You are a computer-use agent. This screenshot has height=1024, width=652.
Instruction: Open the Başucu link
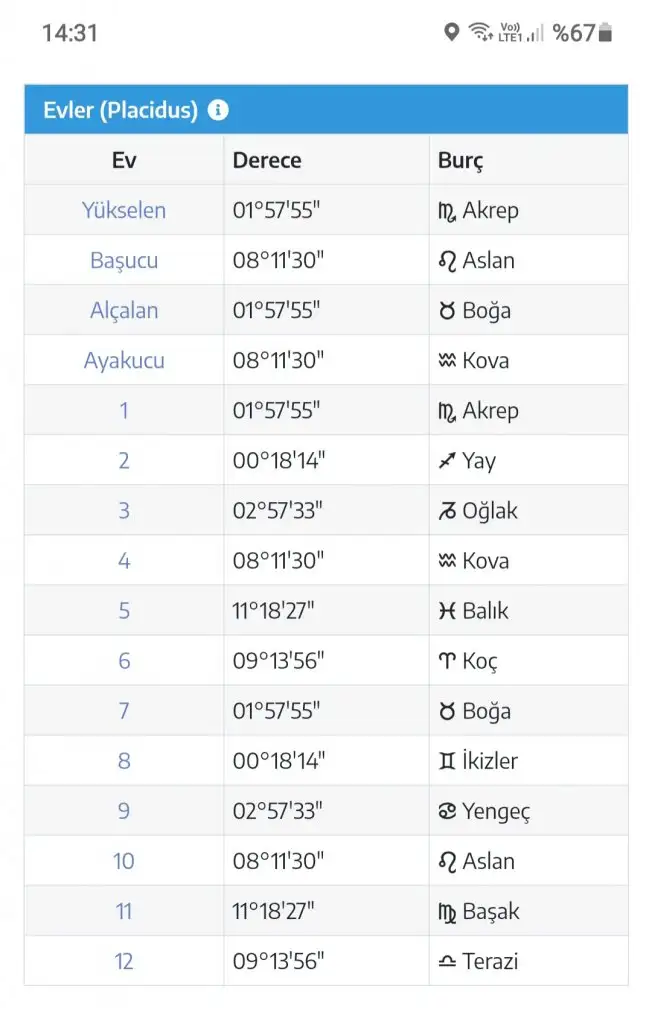pos(124,261)
